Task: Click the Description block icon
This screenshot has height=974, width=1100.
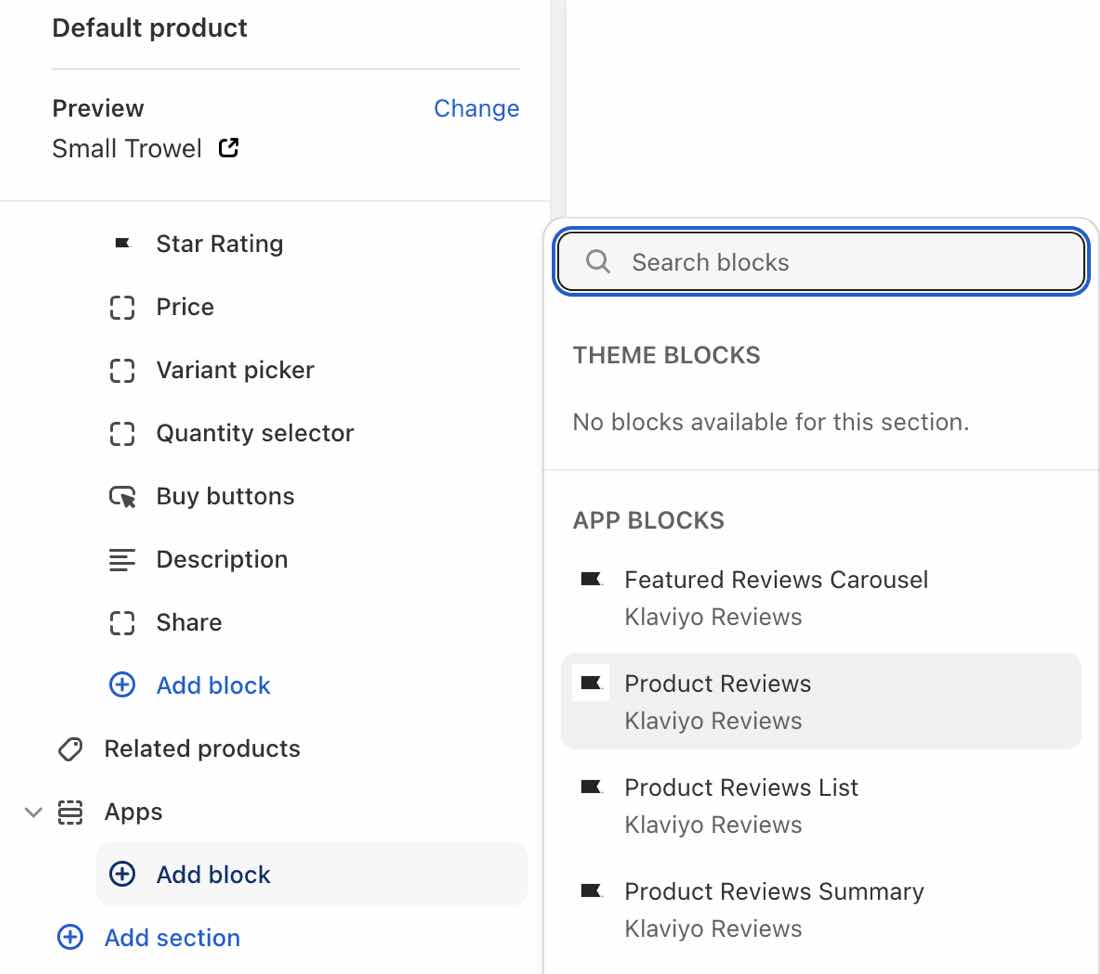Action: click(x=121, y=559)
